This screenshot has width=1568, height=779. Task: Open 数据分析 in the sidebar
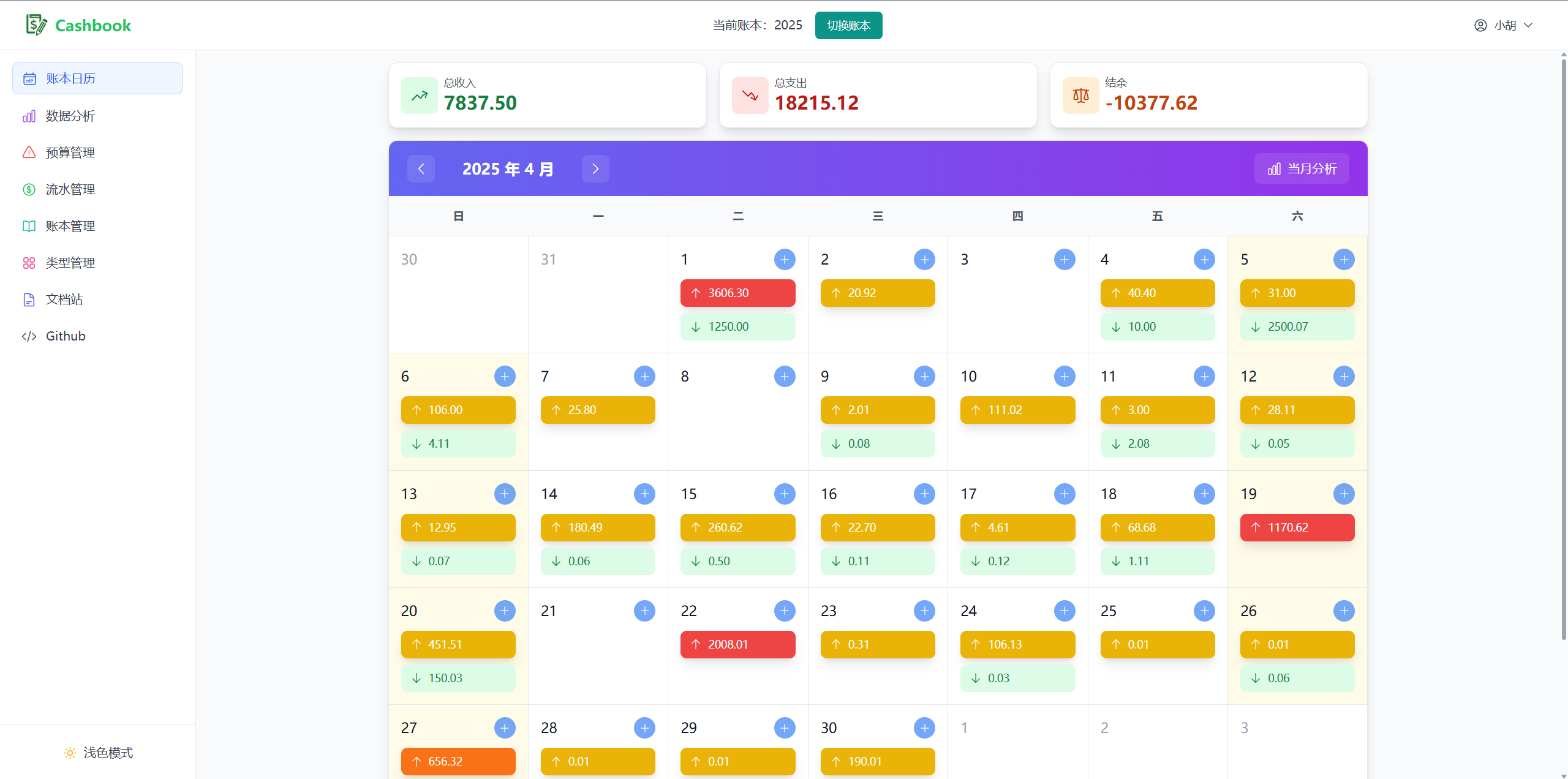coord(97,116)
